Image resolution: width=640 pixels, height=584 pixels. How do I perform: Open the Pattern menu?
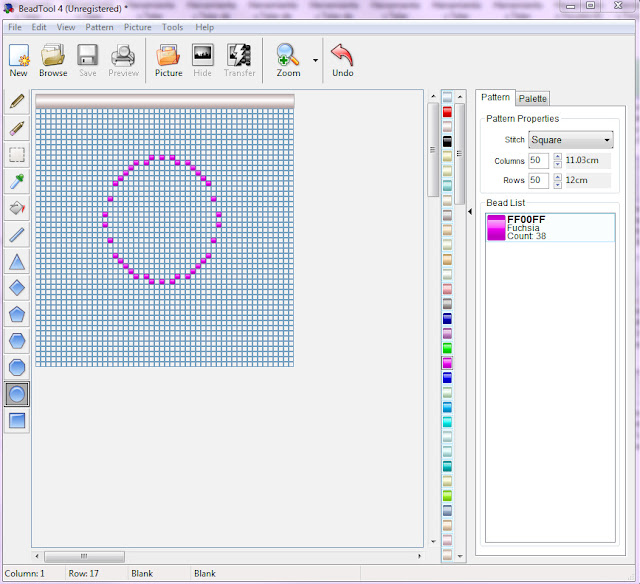[99, 27]
